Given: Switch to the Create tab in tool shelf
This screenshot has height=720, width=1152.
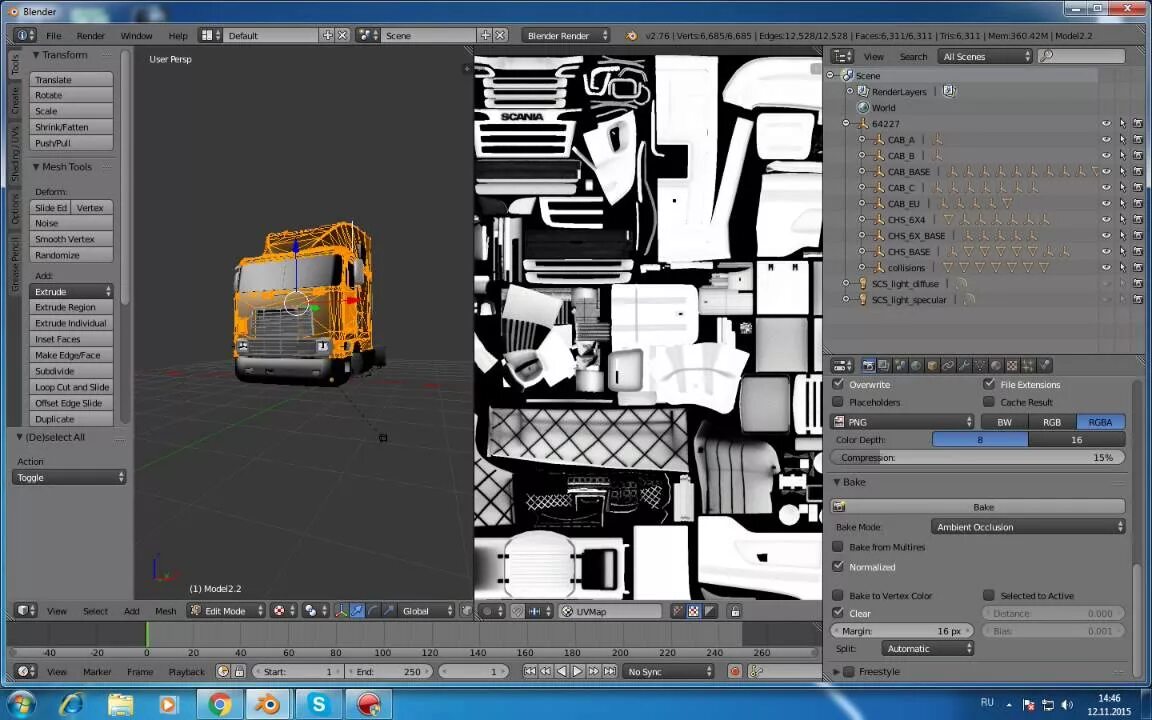Looking at the screenshot, I should [14, 101].
